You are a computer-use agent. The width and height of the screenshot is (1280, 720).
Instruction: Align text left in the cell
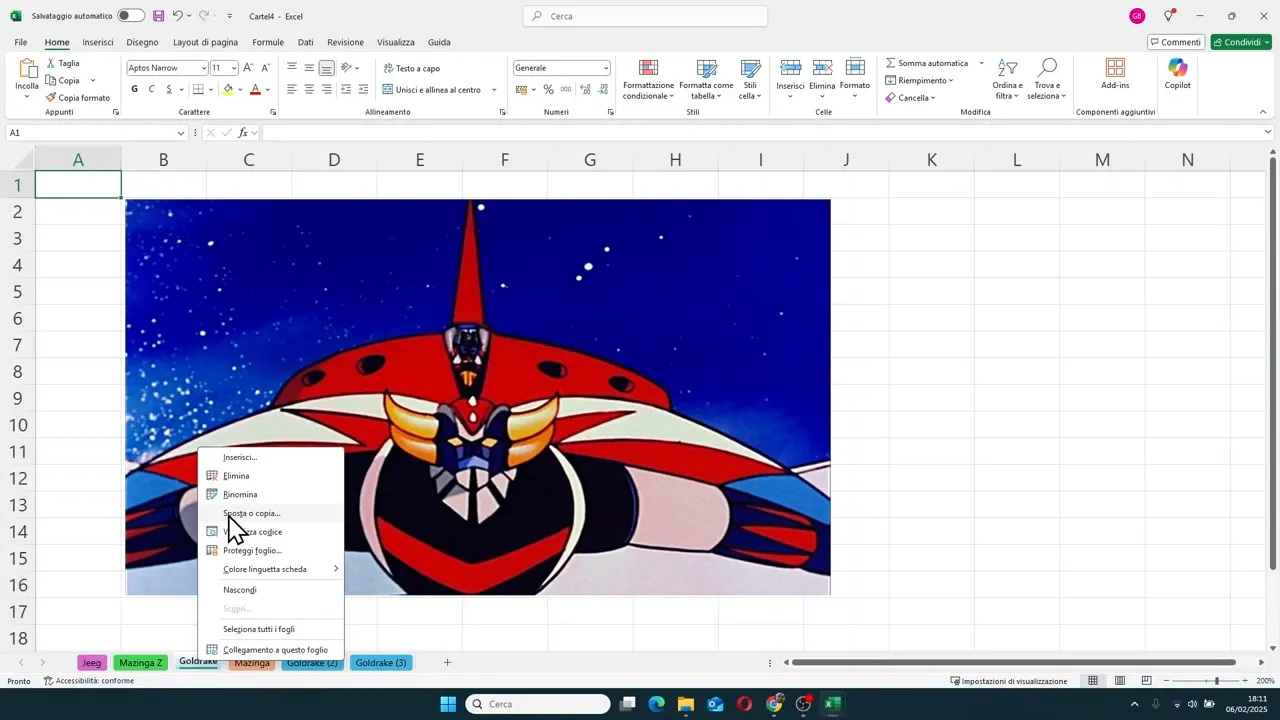tap(291, 89)
